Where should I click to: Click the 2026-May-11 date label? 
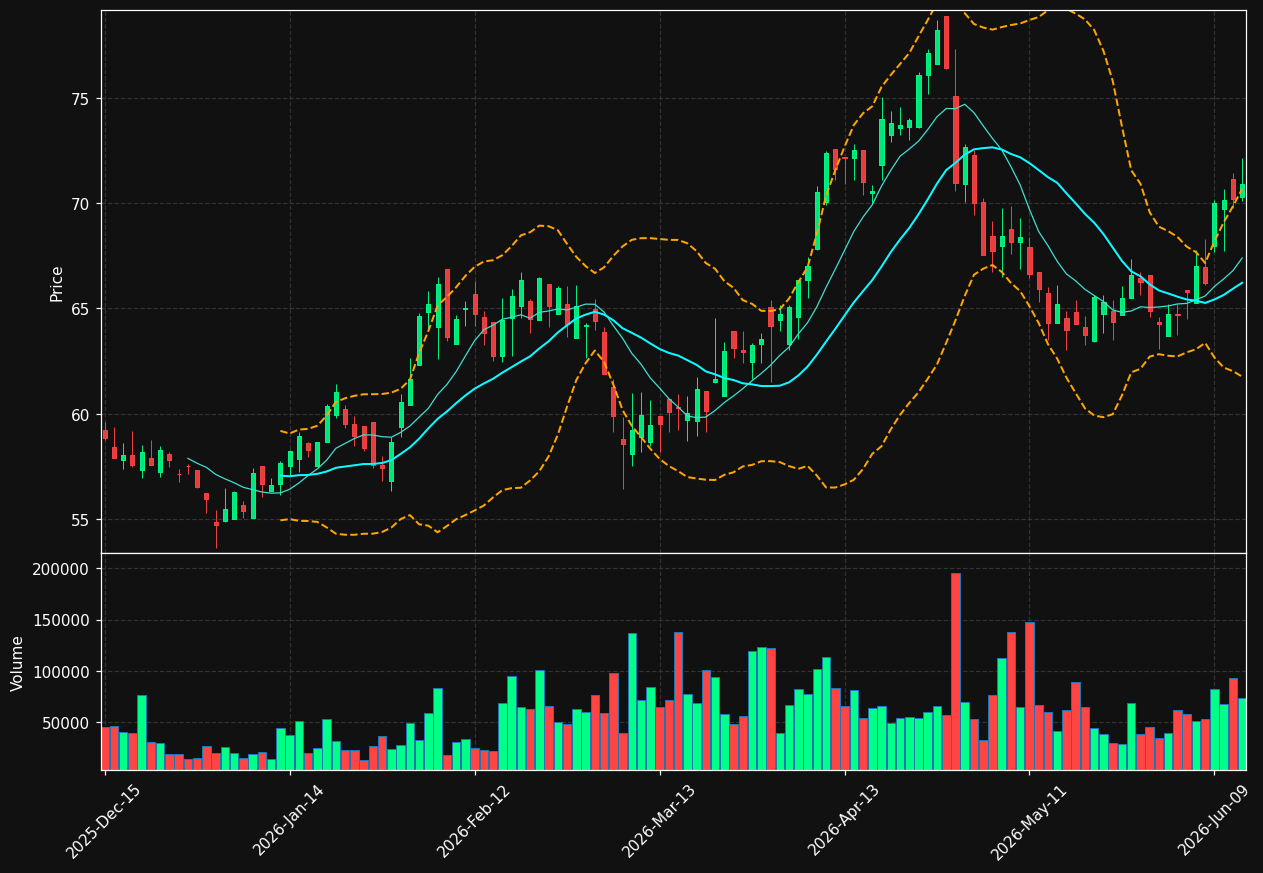pyautogui.click(x=1027, y=821)
